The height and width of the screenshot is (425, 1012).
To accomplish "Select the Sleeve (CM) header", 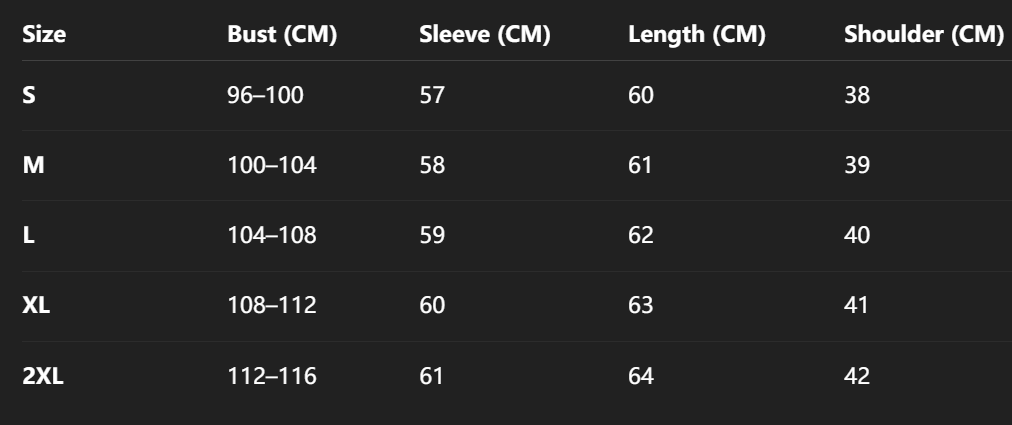I will (x=485, y=34).
